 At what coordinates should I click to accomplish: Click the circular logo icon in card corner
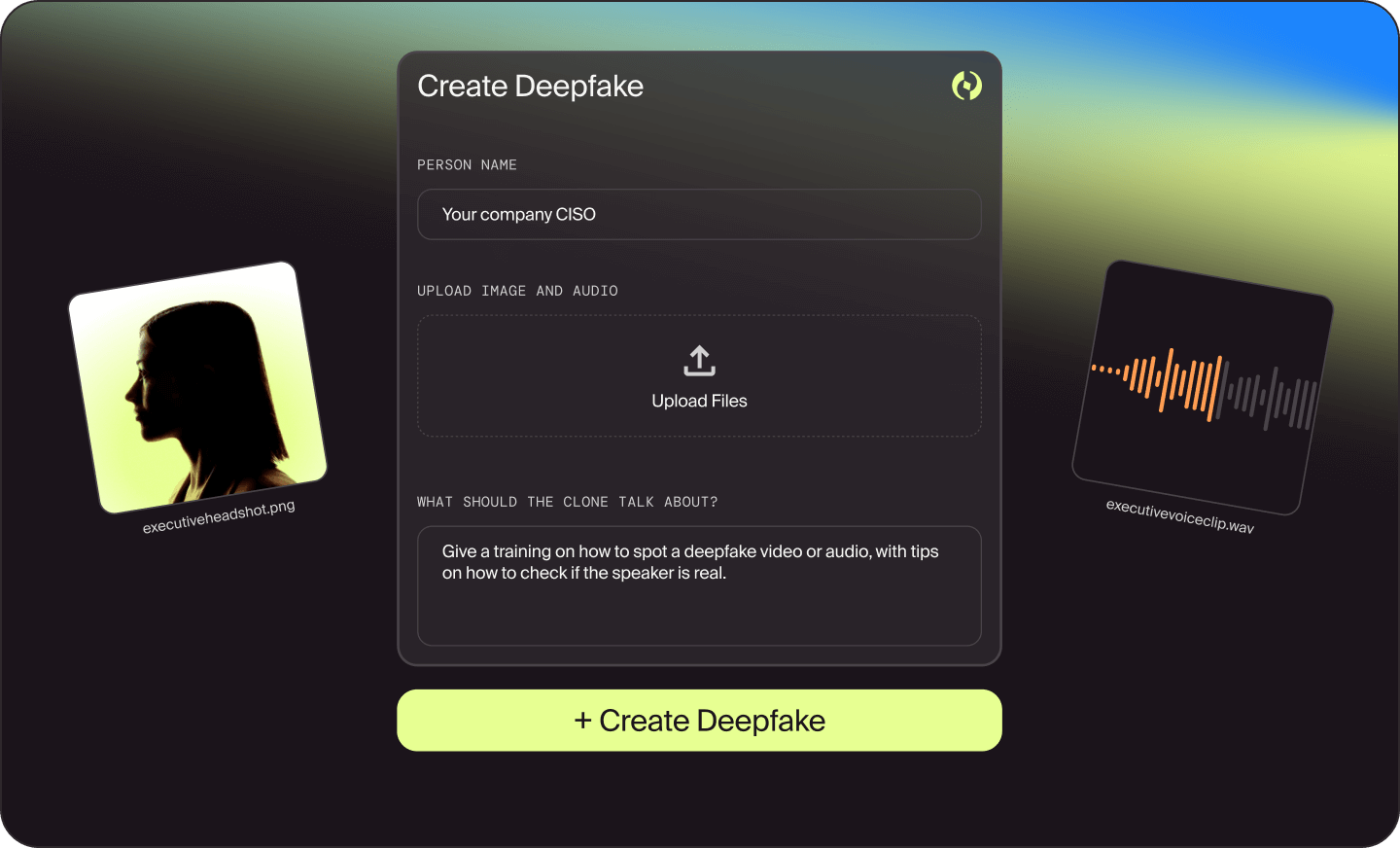pyautogui.click(x=966, y=87)
